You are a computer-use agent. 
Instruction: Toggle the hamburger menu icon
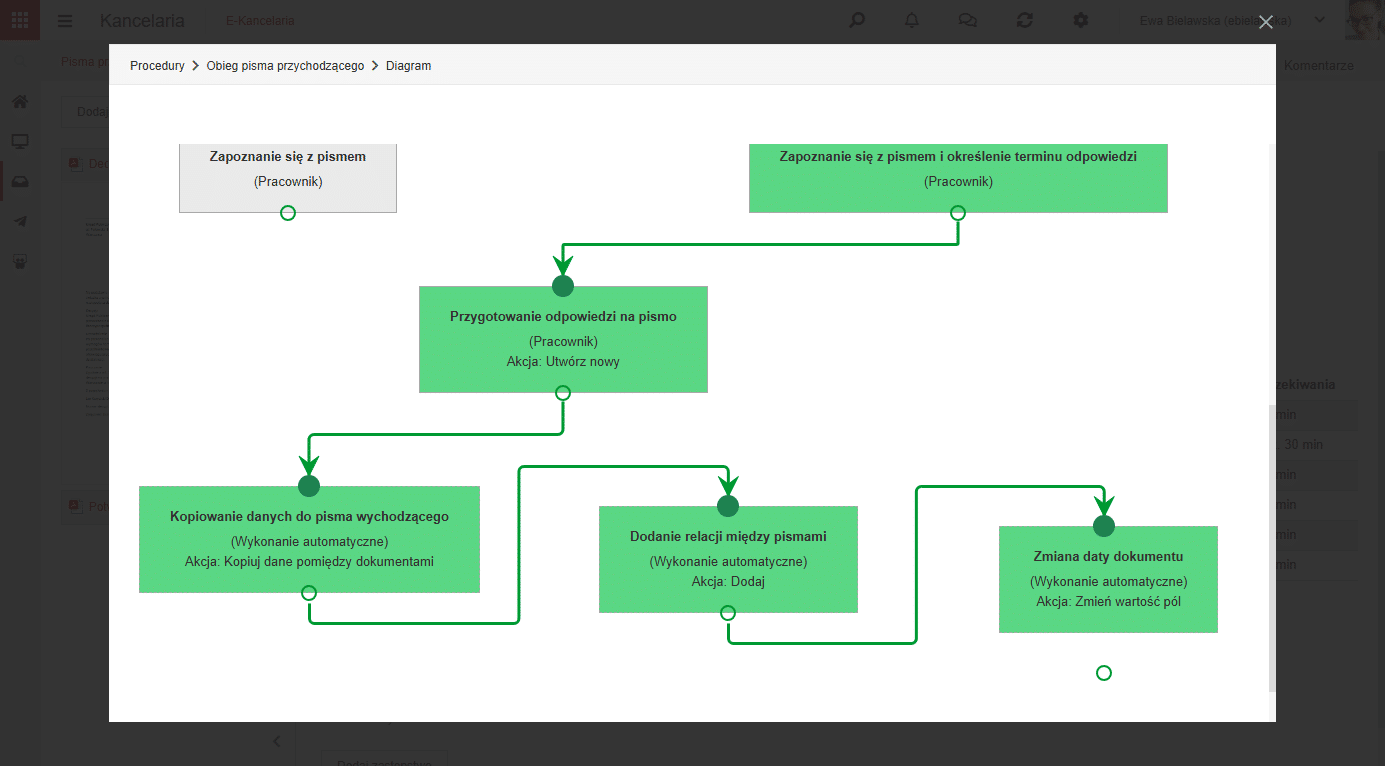65,20
